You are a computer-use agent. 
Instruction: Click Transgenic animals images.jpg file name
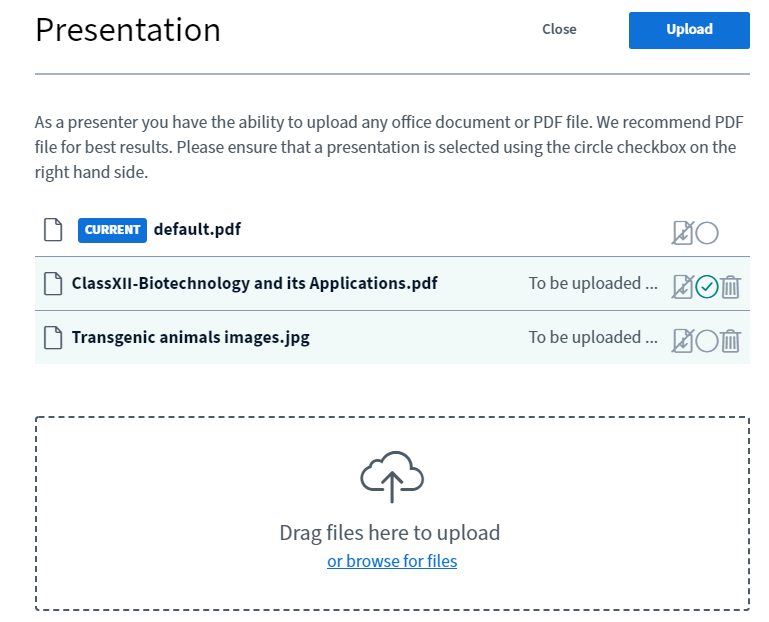point(191,337)
